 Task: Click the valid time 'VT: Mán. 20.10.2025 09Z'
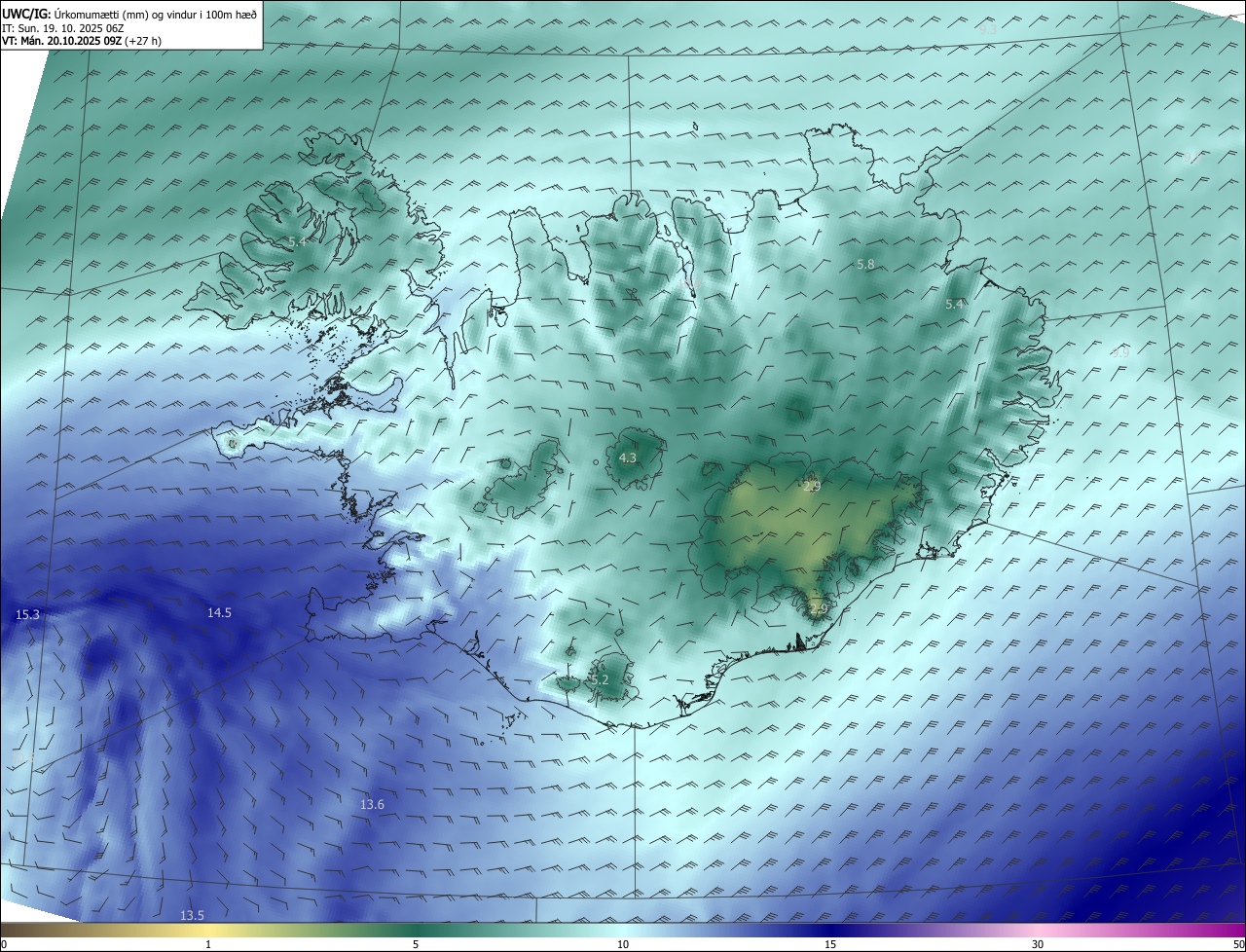pos(61,41)
